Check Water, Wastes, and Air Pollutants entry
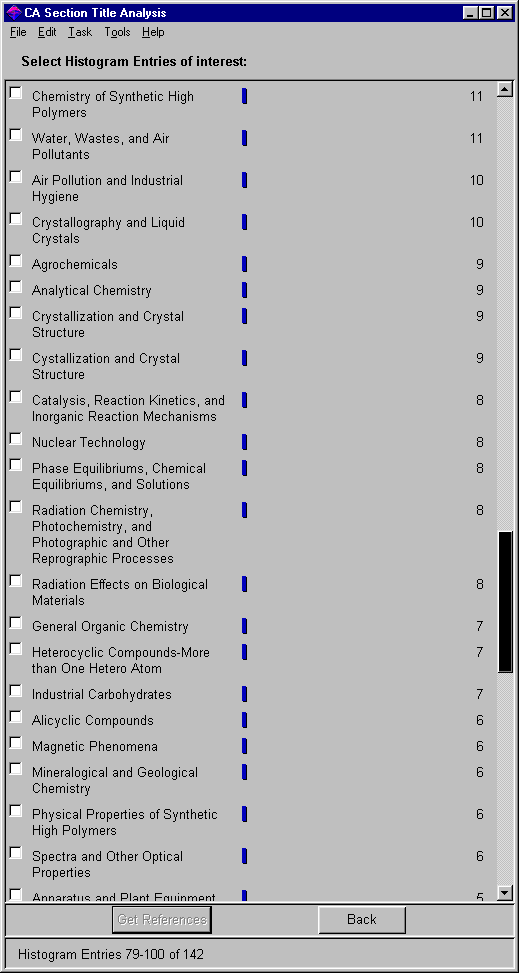 pos(16,135)
